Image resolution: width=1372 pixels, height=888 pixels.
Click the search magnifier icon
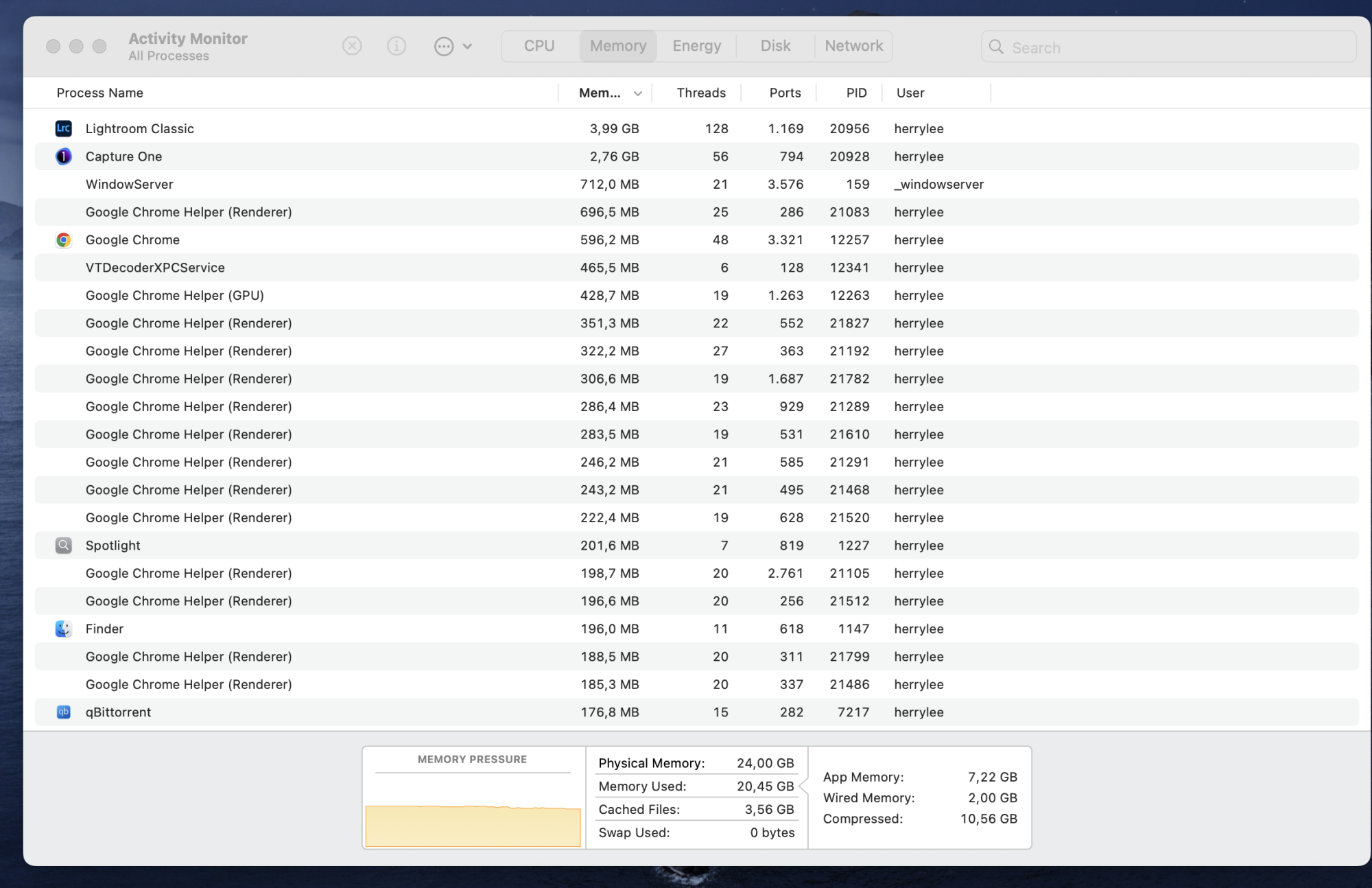click(996, 47)
